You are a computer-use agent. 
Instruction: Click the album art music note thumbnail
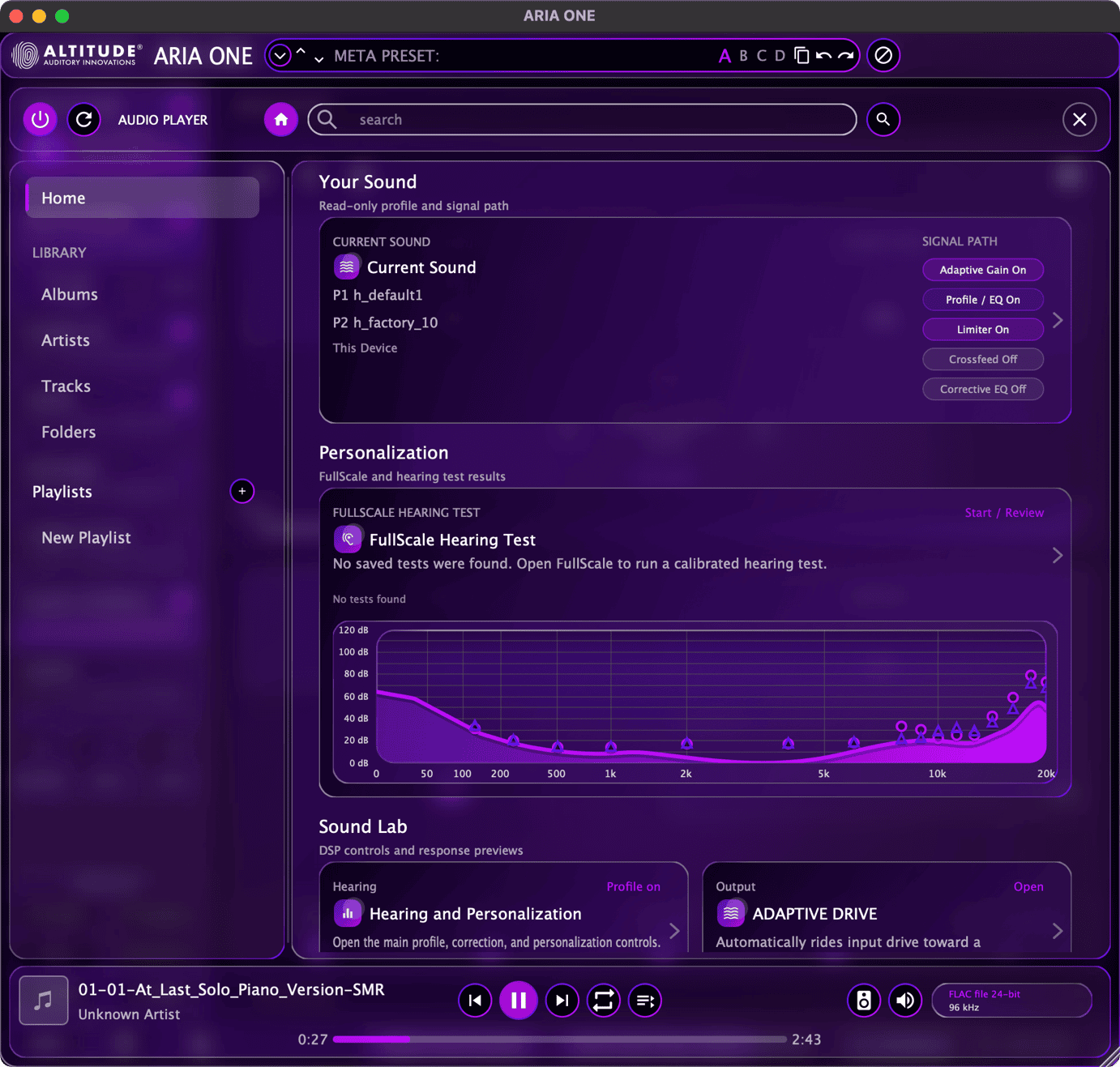[43, 1001]
